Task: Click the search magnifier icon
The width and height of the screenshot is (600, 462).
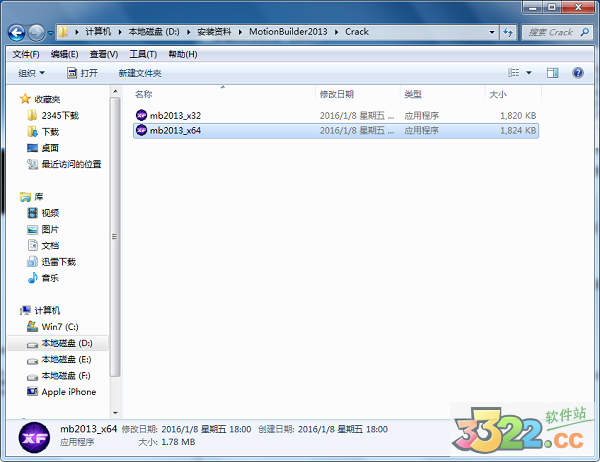Action: tap(585, 32)
